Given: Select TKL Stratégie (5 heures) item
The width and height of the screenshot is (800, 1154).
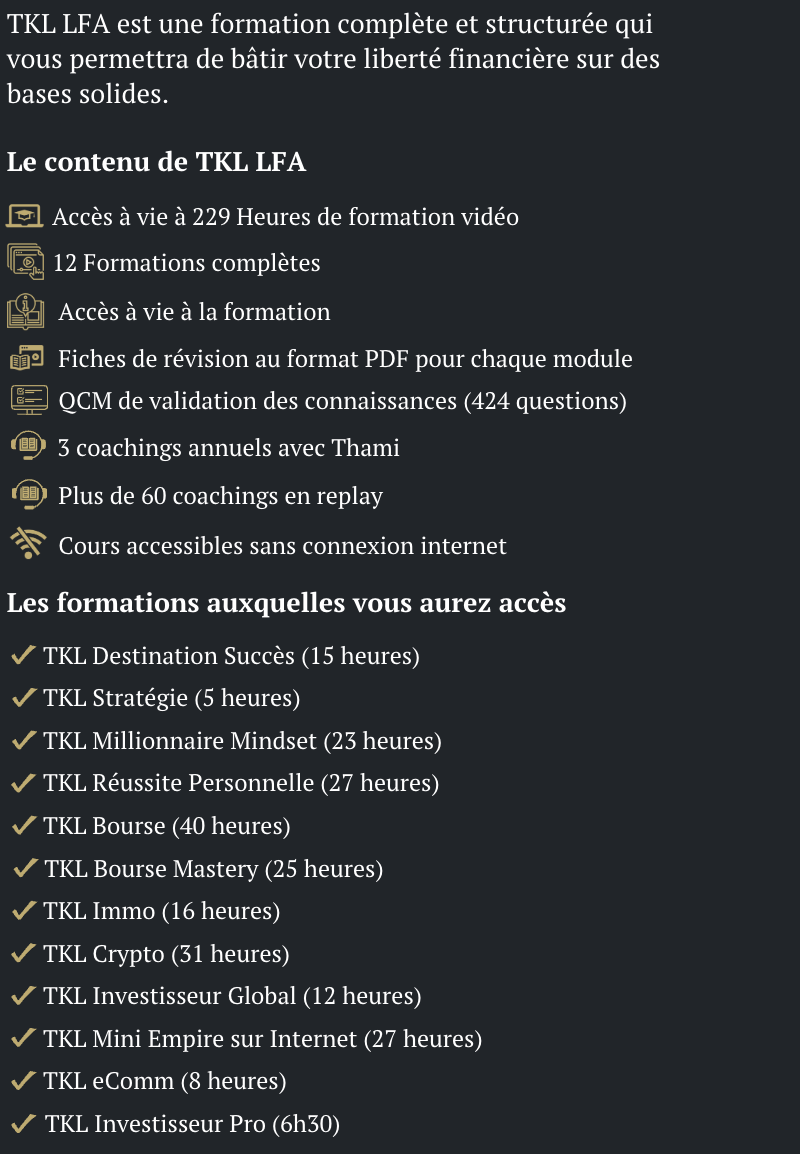Looking at the screenshot, I should point(171,698).
